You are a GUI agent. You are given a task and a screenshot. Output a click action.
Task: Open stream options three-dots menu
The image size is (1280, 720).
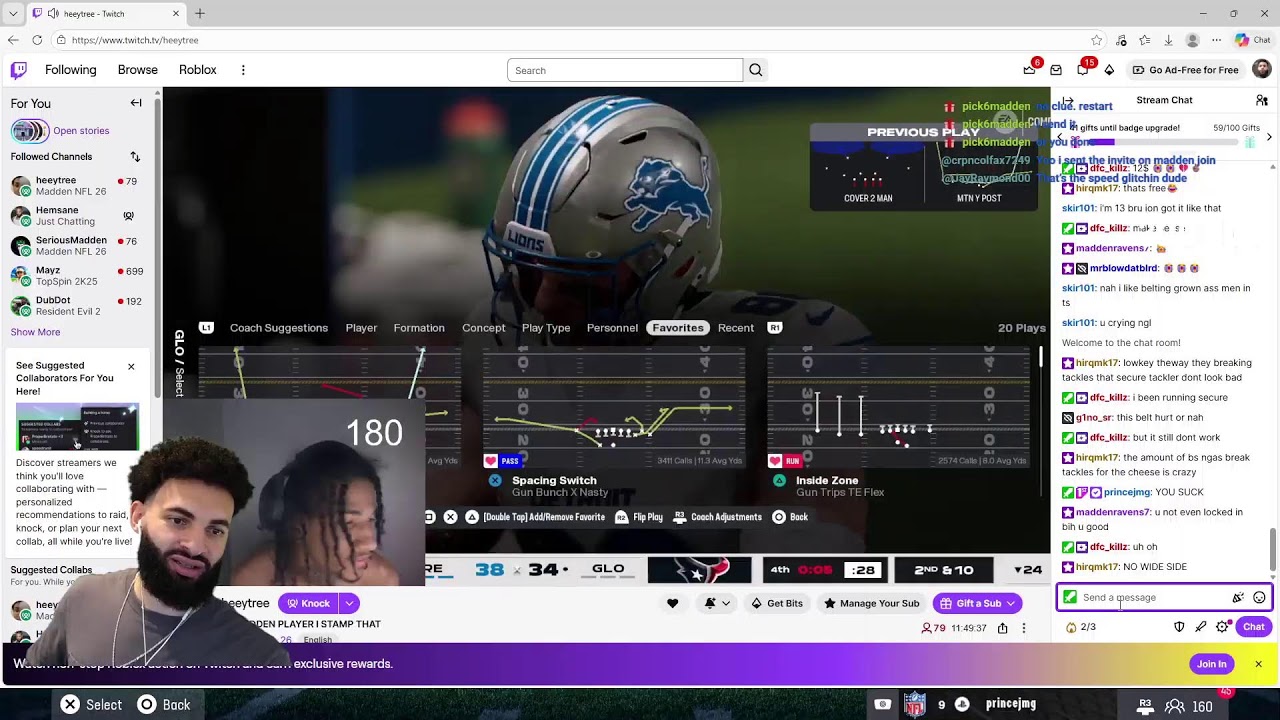click(x=1023, y=628)
